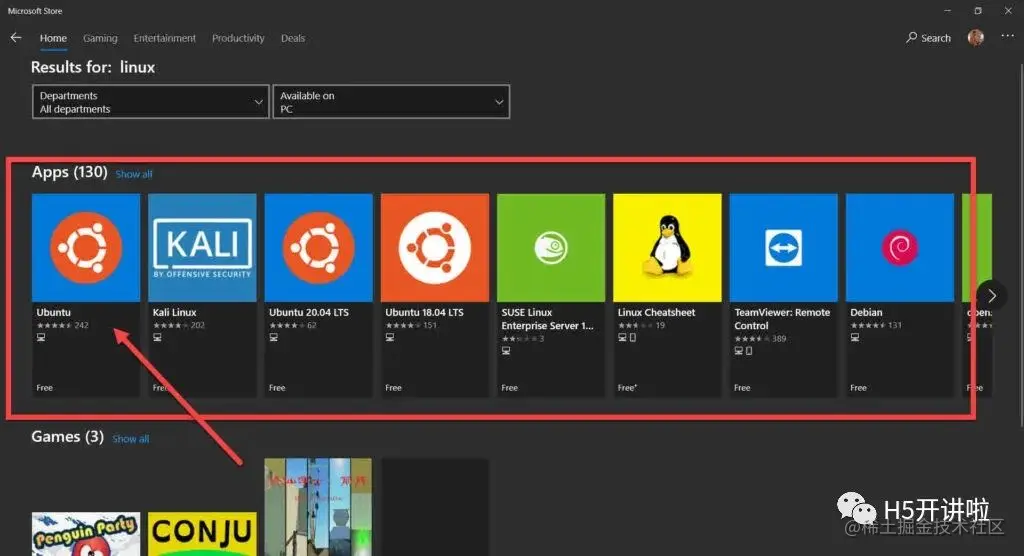Show next apps with right chevron
Screen dimensions: 1024x556
point(991,295)
